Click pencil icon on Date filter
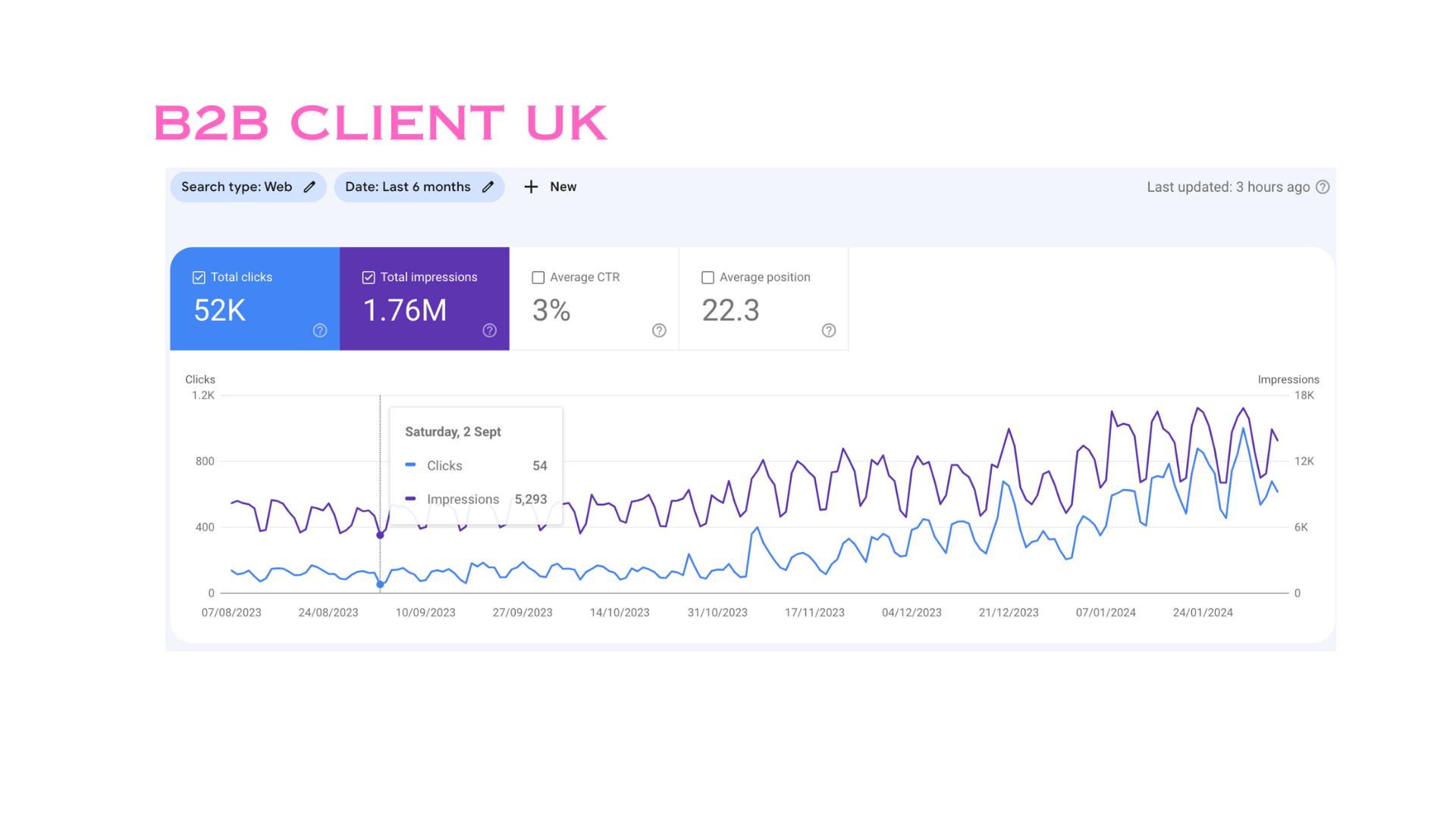Screen dimensions: 1456x819 [x=488, y=187]
